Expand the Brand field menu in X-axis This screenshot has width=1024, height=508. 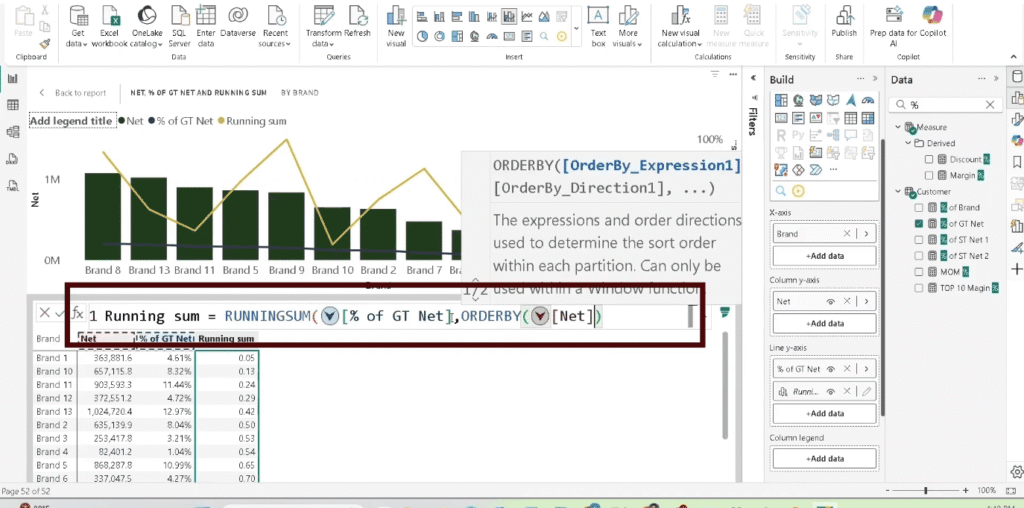867,233
